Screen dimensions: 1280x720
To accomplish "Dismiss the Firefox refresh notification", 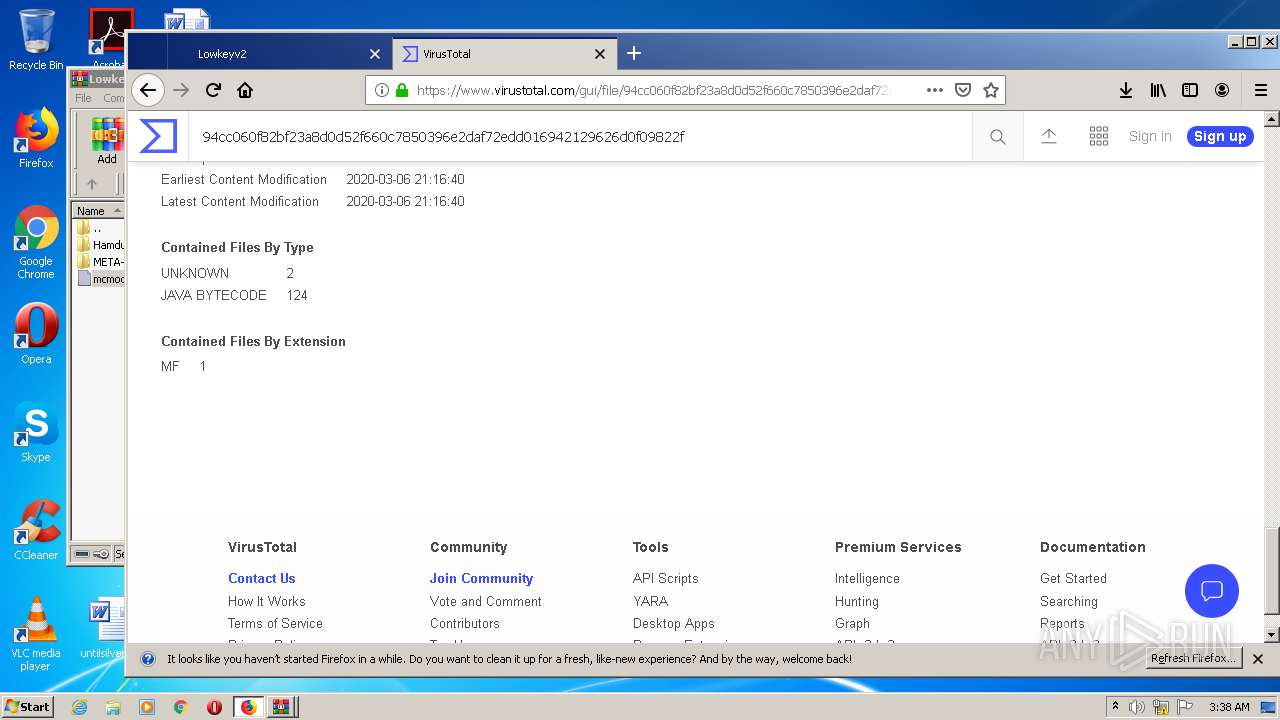I will click(1258, 659).
